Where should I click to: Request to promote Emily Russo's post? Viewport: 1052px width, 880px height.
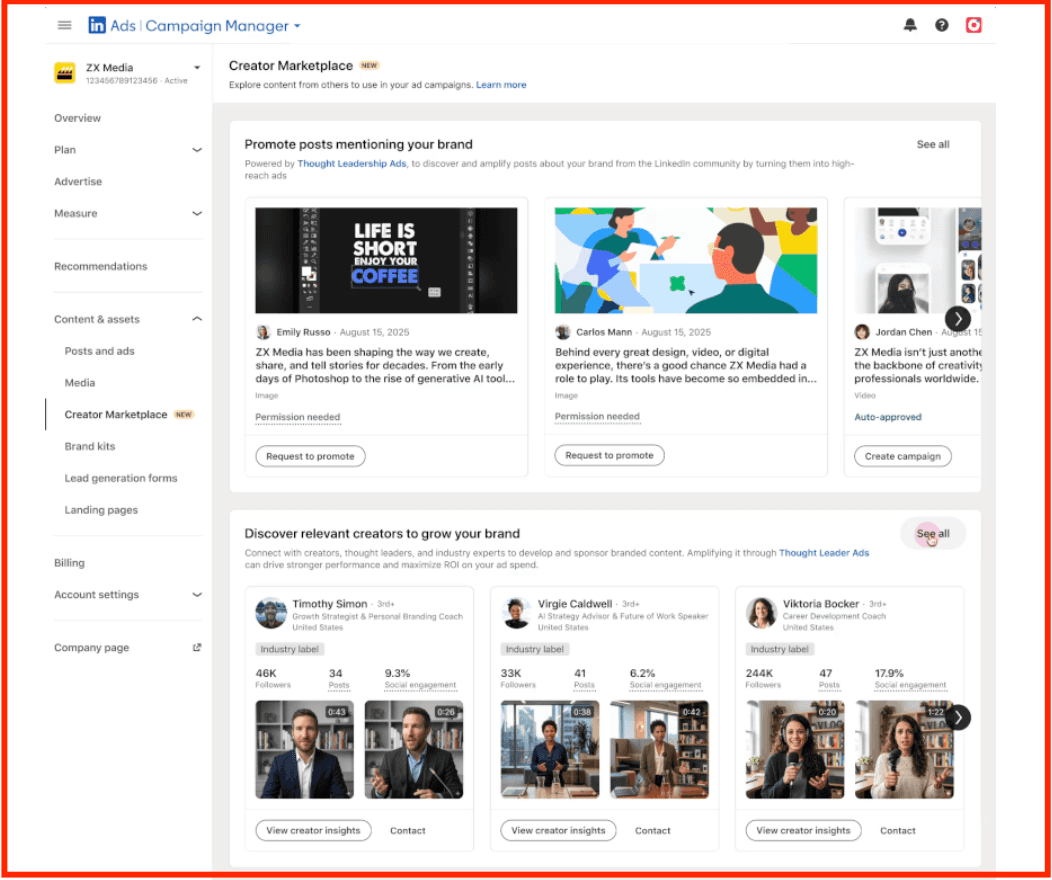pos(310,456)
